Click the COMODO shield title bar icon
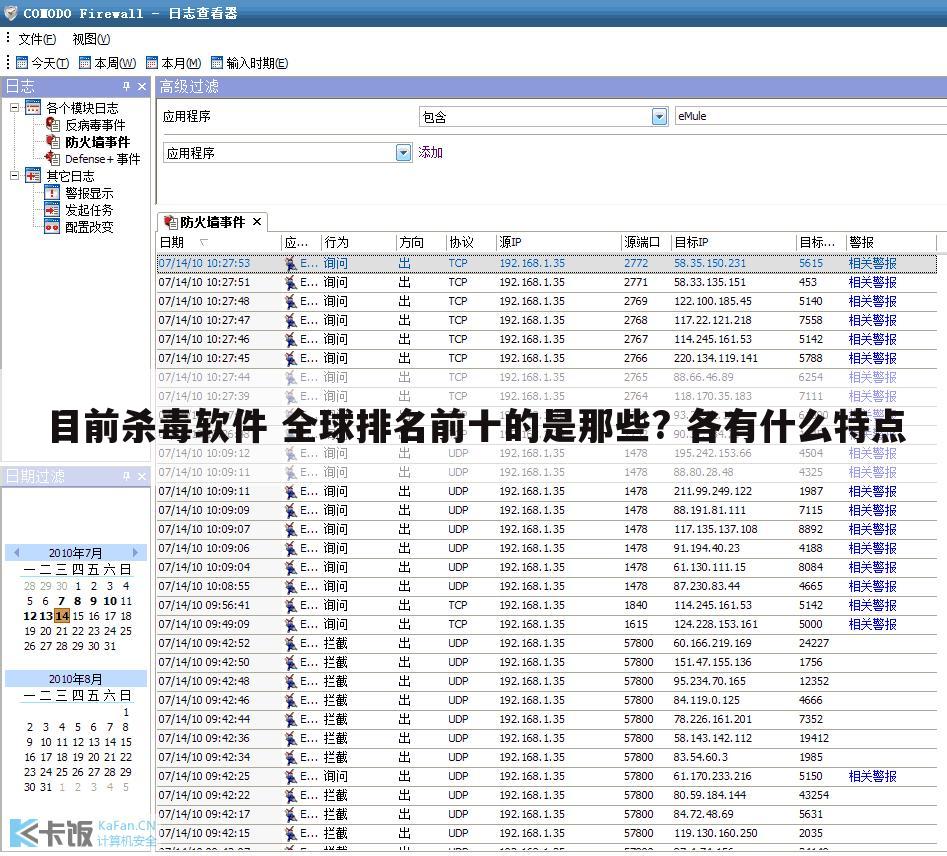The width and height of the screenshot is (947, 856). [x=11, y=13]
